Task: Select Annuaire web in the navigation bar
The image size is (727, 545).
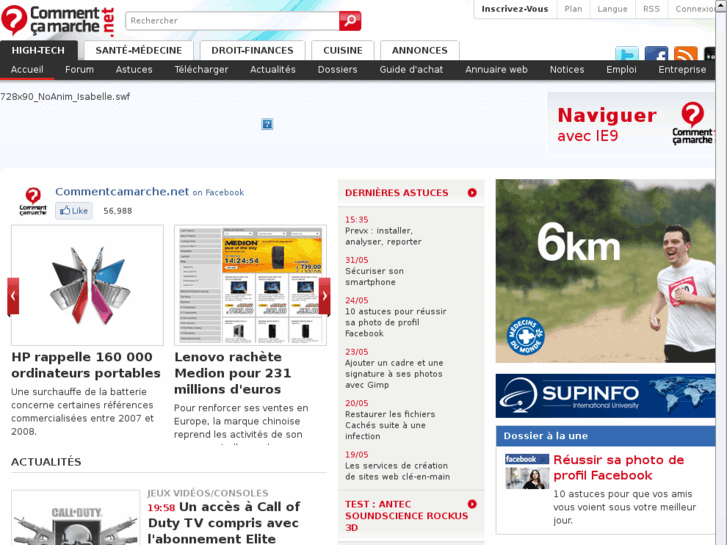Action: (496, 70)
